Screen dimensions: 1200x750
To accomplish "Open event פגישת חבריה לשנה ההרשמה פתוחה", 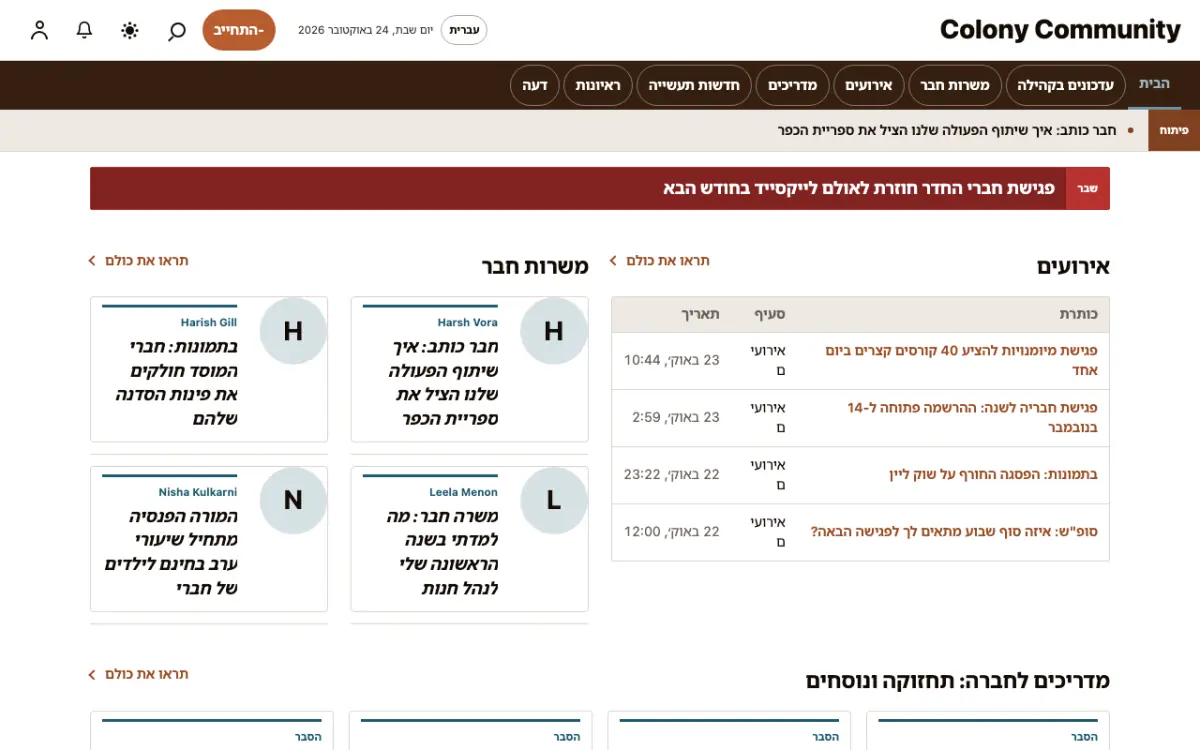I will pyautogui.click(x=972, y=417).
